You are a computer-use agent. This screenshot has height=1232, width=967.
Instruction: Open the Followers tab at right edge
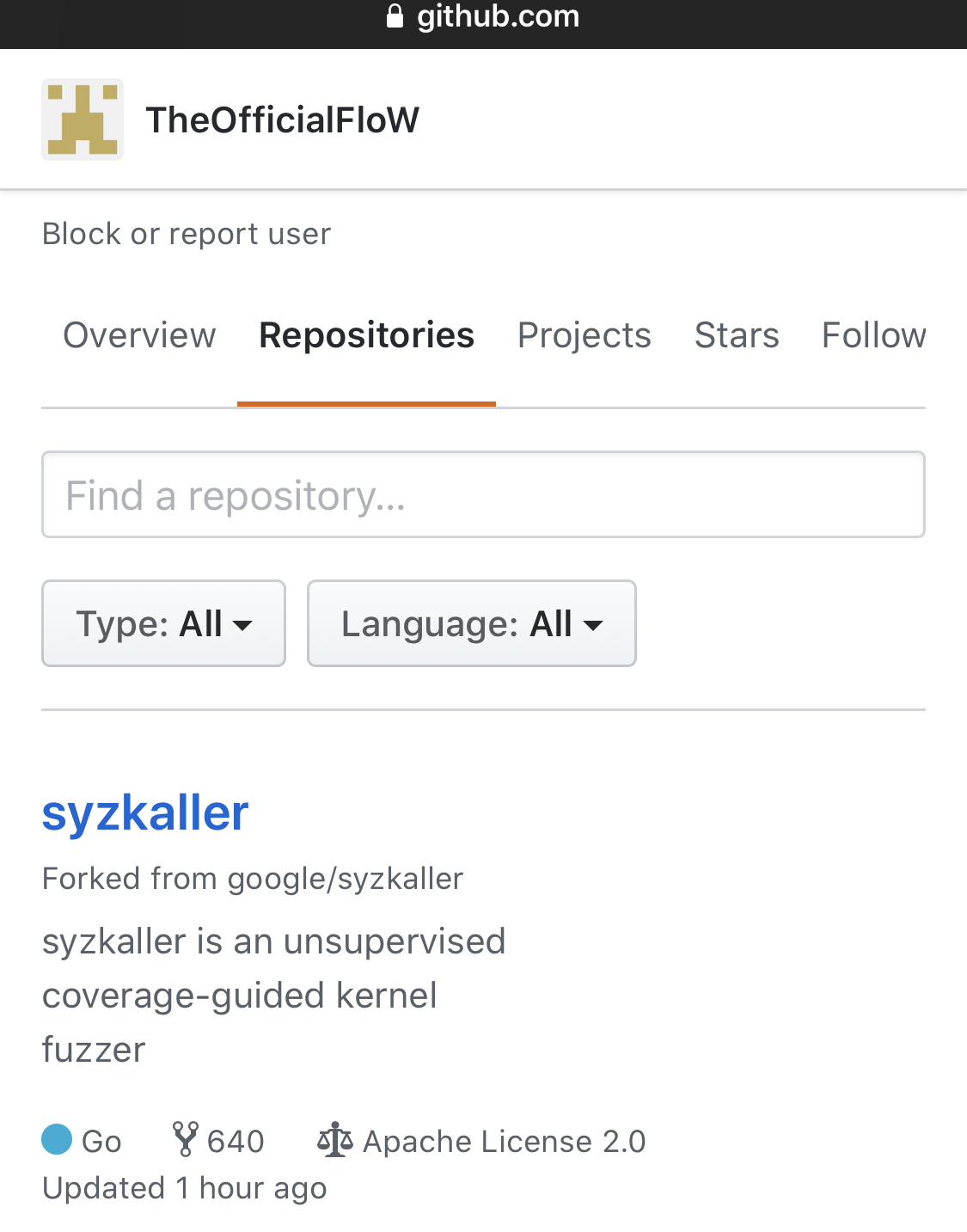(x=874, y=335)
